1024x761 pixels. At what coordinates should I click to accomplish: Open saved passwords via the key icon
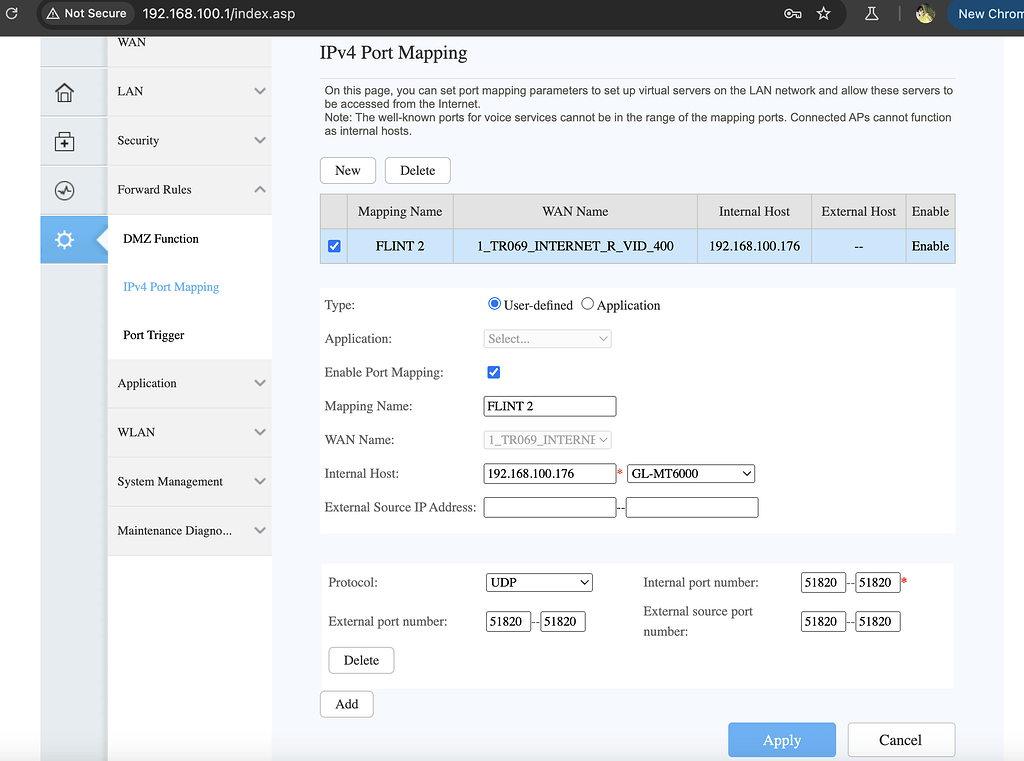tap(793, 14)
